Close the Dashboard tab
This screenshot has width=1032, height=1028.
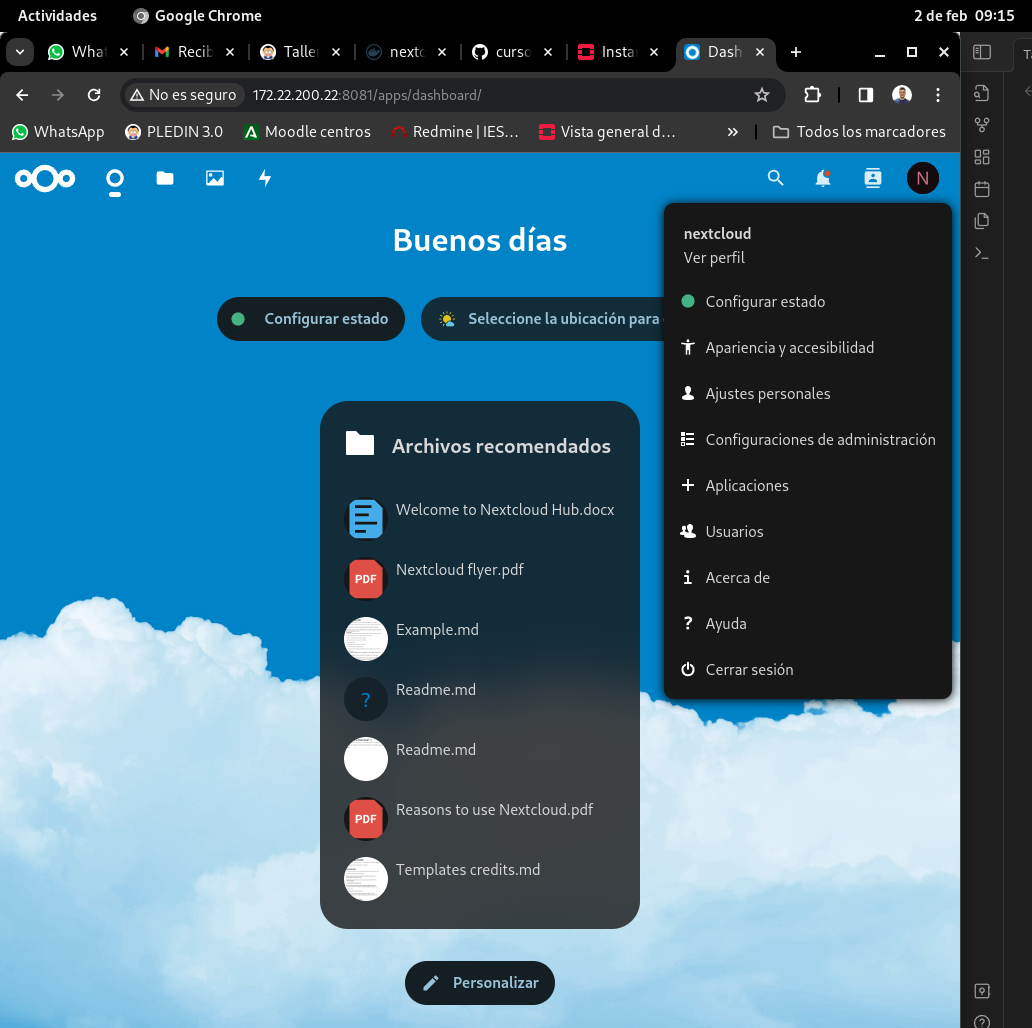coord(760,52)
